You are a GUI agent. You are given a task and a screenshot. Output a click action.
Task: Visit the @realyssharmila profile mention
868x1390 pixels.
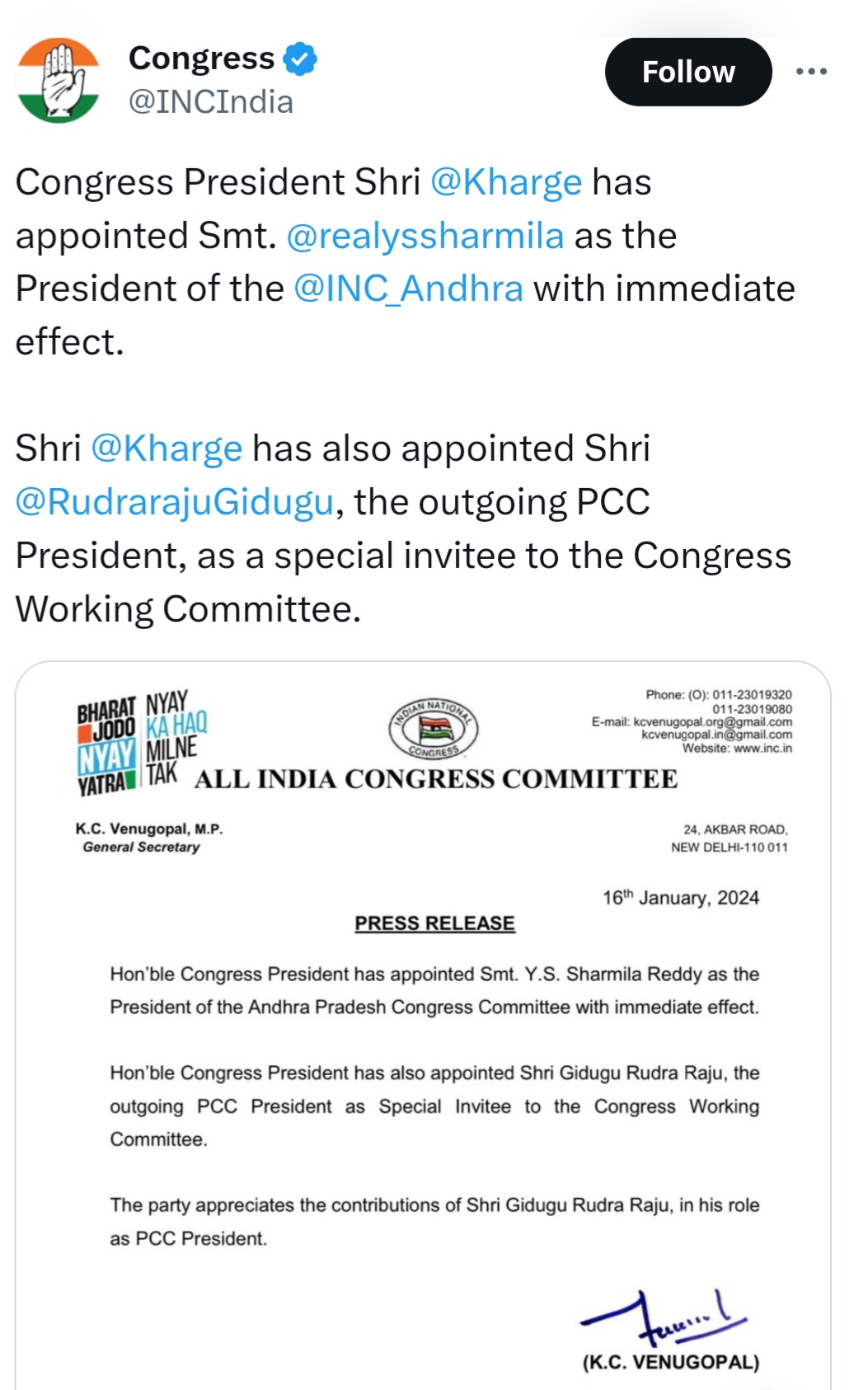click(425, 236)
